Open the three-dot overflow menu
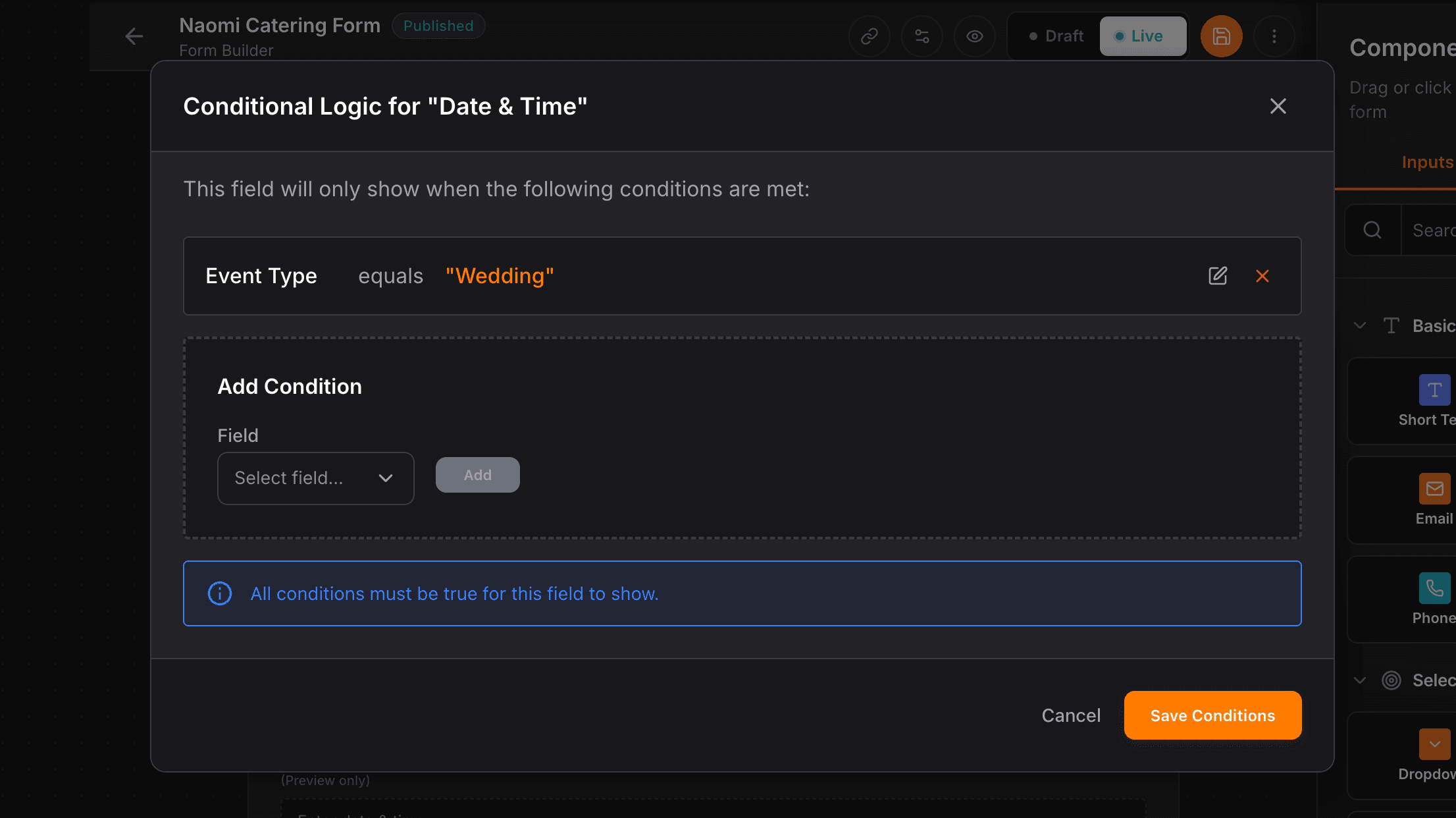This screenshot has height=818, width=1456. point(1274,36)
